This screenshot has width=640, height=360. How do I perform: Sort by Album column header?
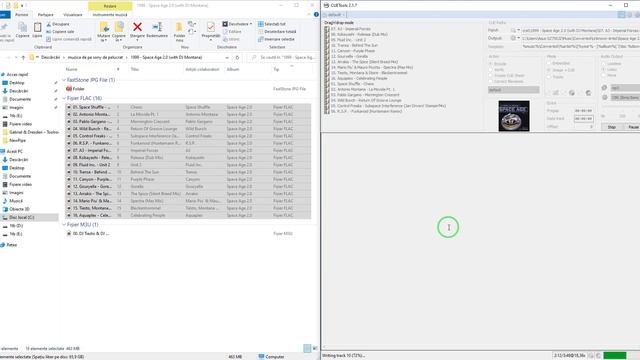pyautogui.click(x=233, y=69)
